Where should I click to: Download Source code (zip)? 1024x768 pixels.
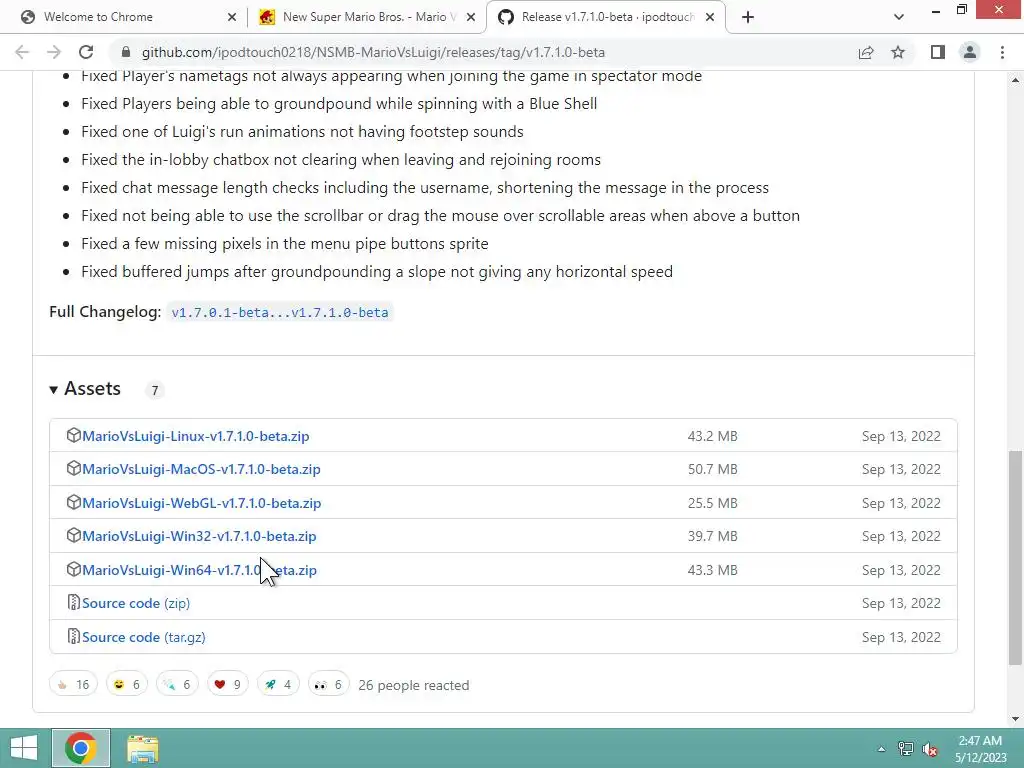point(136,603)
